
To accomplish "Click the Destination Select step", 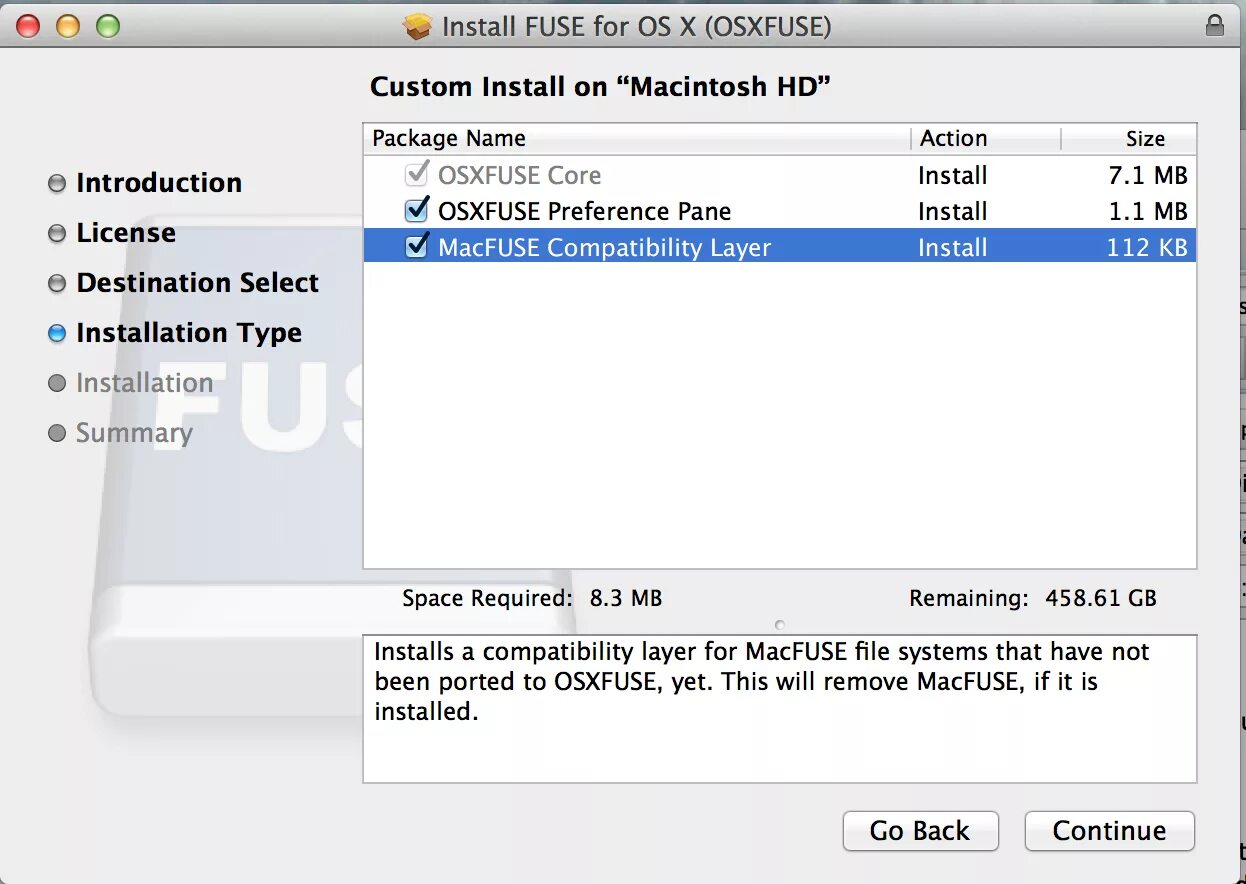I will tap(197, 283).
